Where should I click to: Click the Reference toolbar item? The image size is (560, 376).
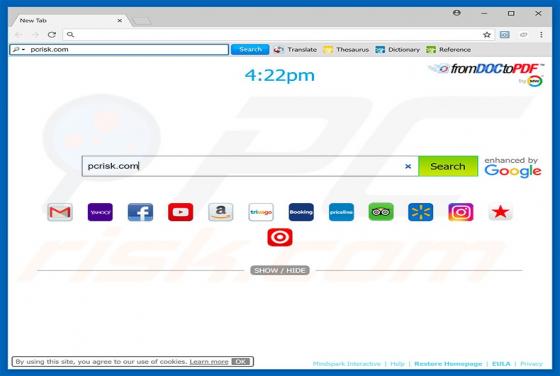(x=449, y=50)
